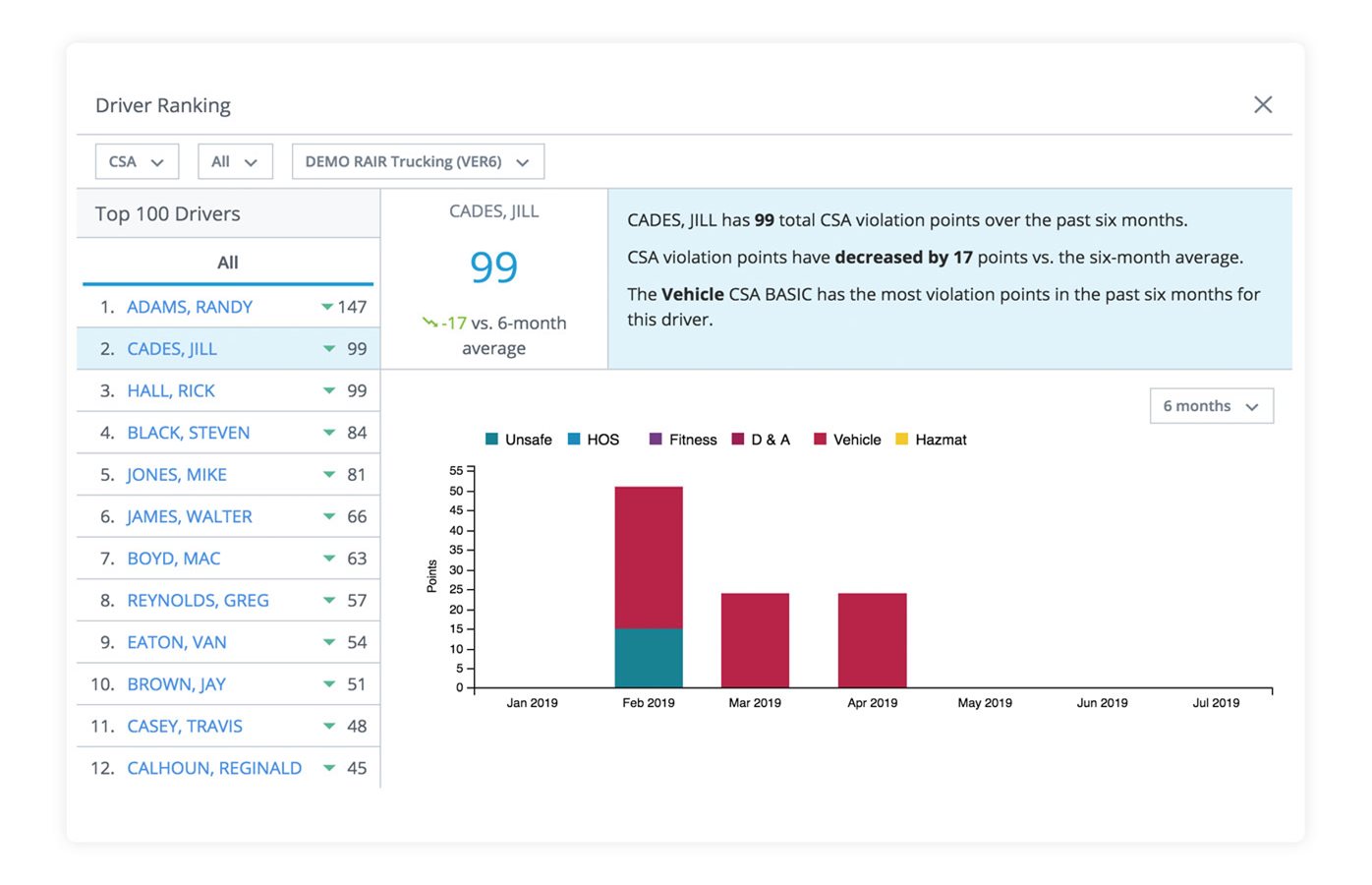
Task: Toggle Vehicle legend red square
Action: point(820,440)
